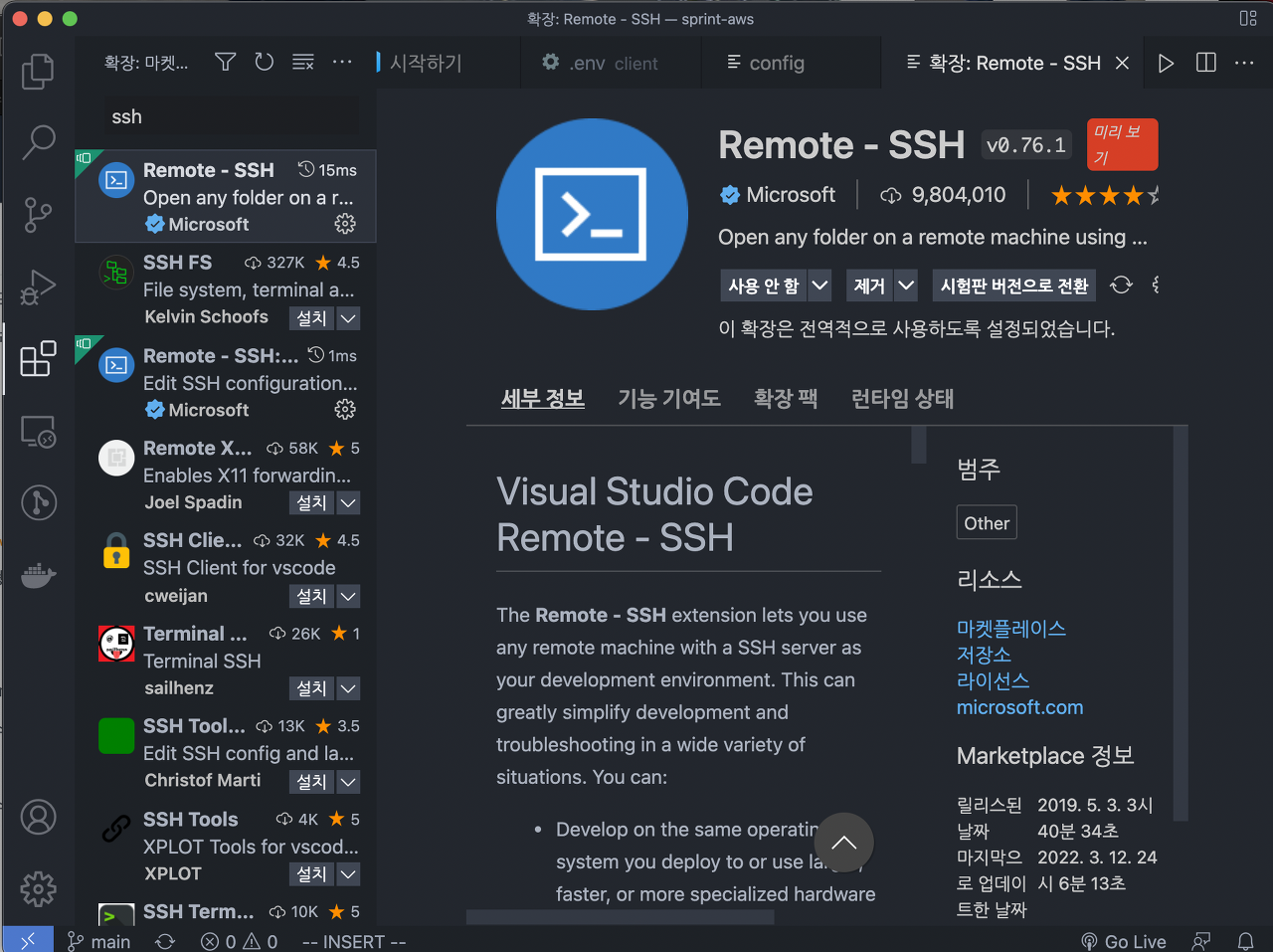The image size is (1273, 952).
Task: Expand install options for Terminal SSH by sailhenz
Action: [x=348, y=688]
